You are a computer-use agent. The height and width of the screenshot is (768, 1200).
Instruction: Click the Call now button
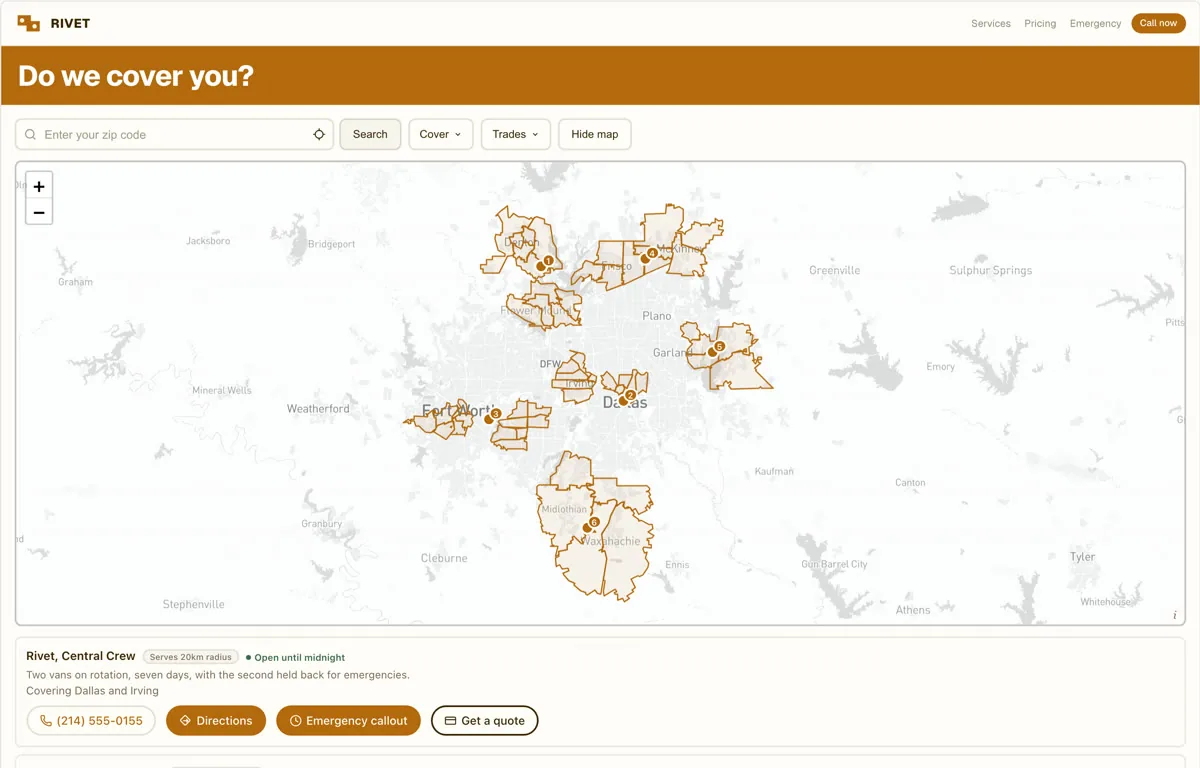tap(1158, 23)
